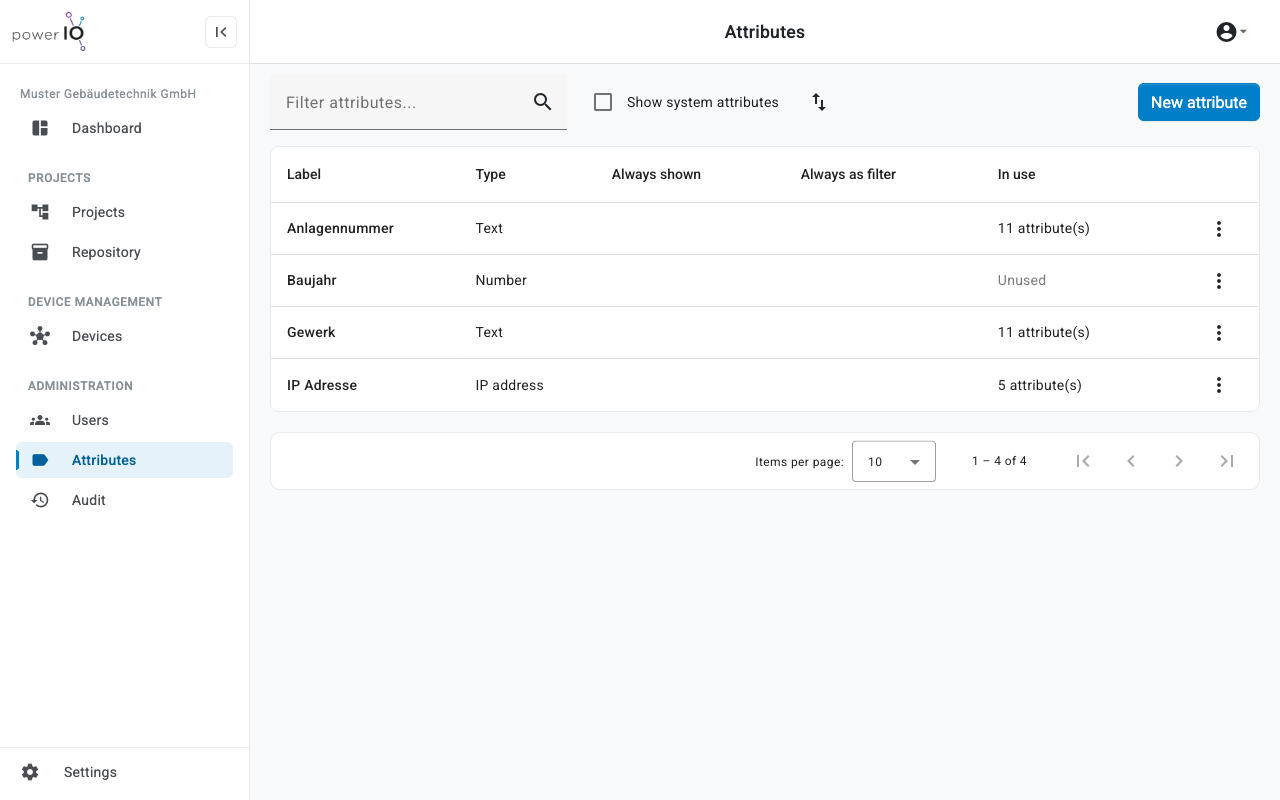Open options menu for Baujahr row
Viewport: 1280px width, 800px height.
[x=1219, y=281]
